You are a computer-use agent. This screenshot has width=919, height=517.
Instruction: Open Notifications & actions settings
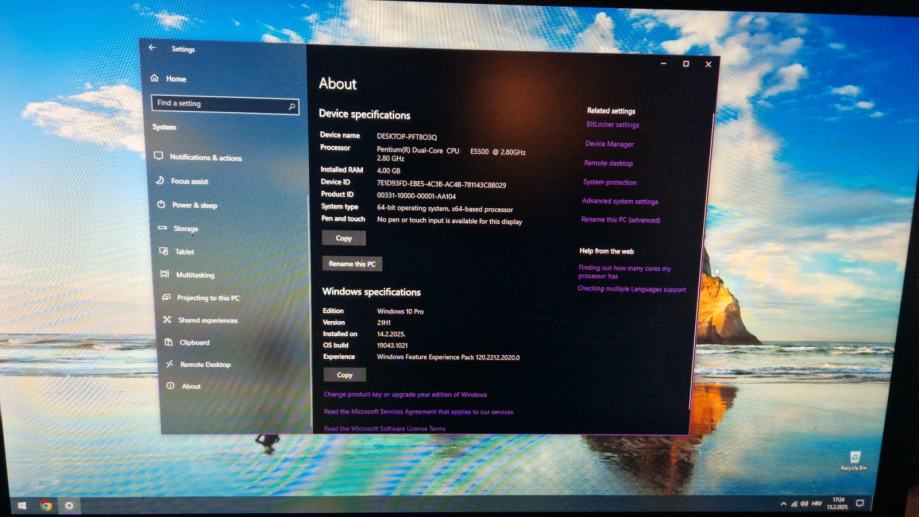point(199,157)
